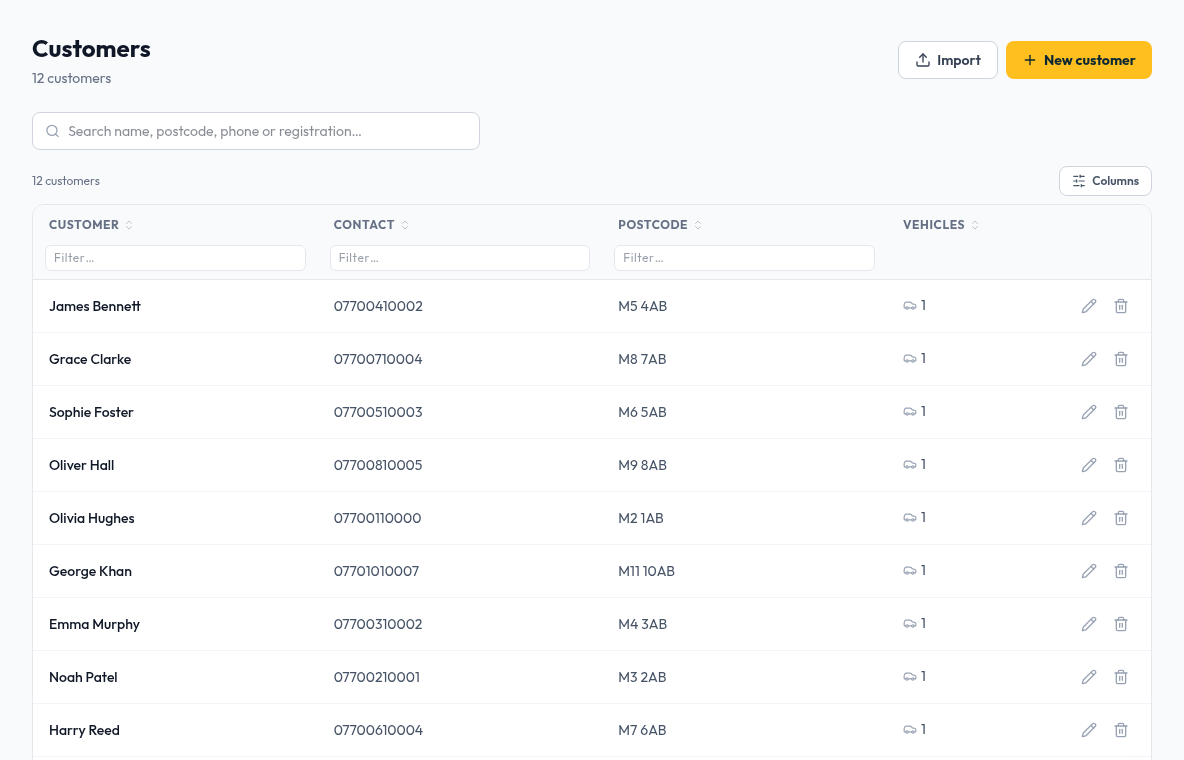
Task: Delete Grace Clarke's row
Action: [1121, 359]
